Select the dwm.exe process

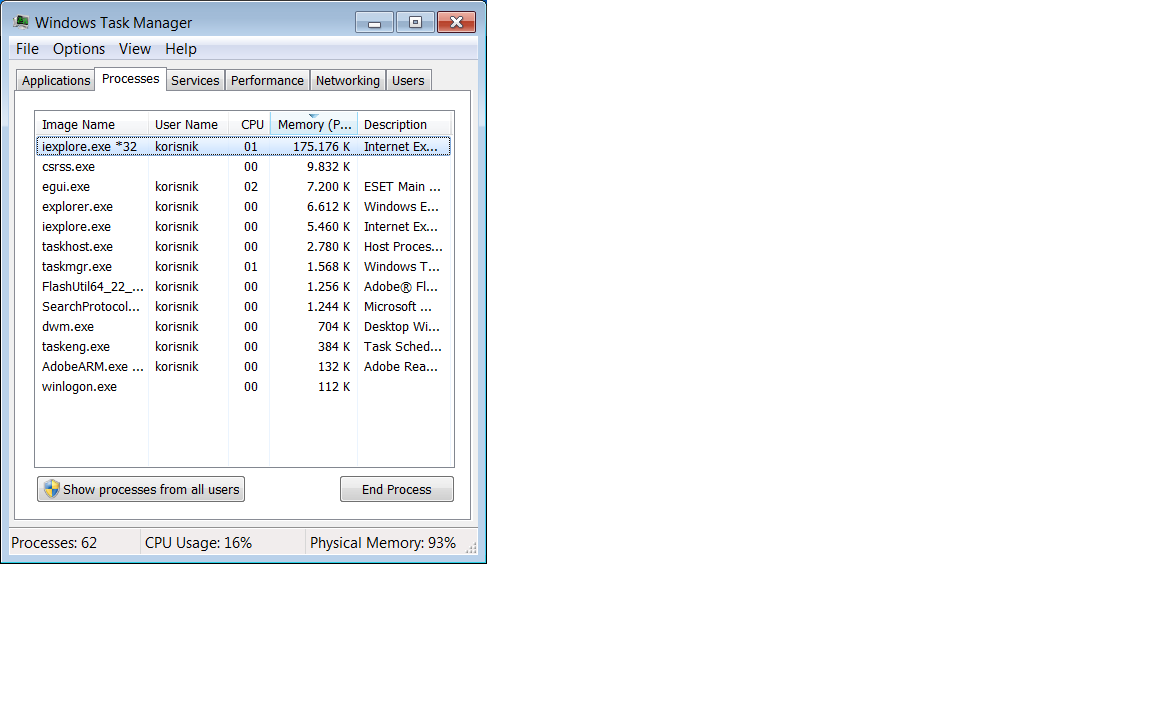click(x=243, y=326)
